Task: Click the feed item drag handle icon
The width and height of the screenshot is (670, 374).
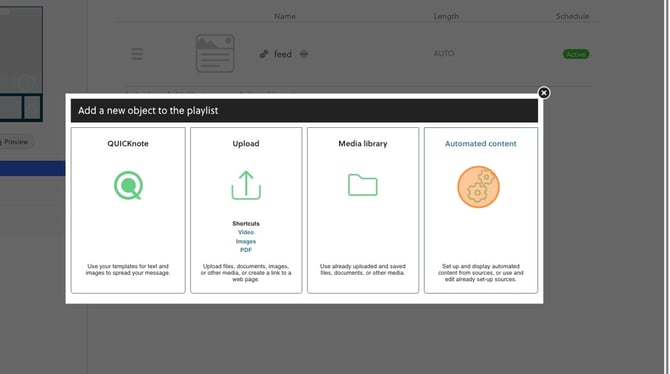Action: (137, 54)
